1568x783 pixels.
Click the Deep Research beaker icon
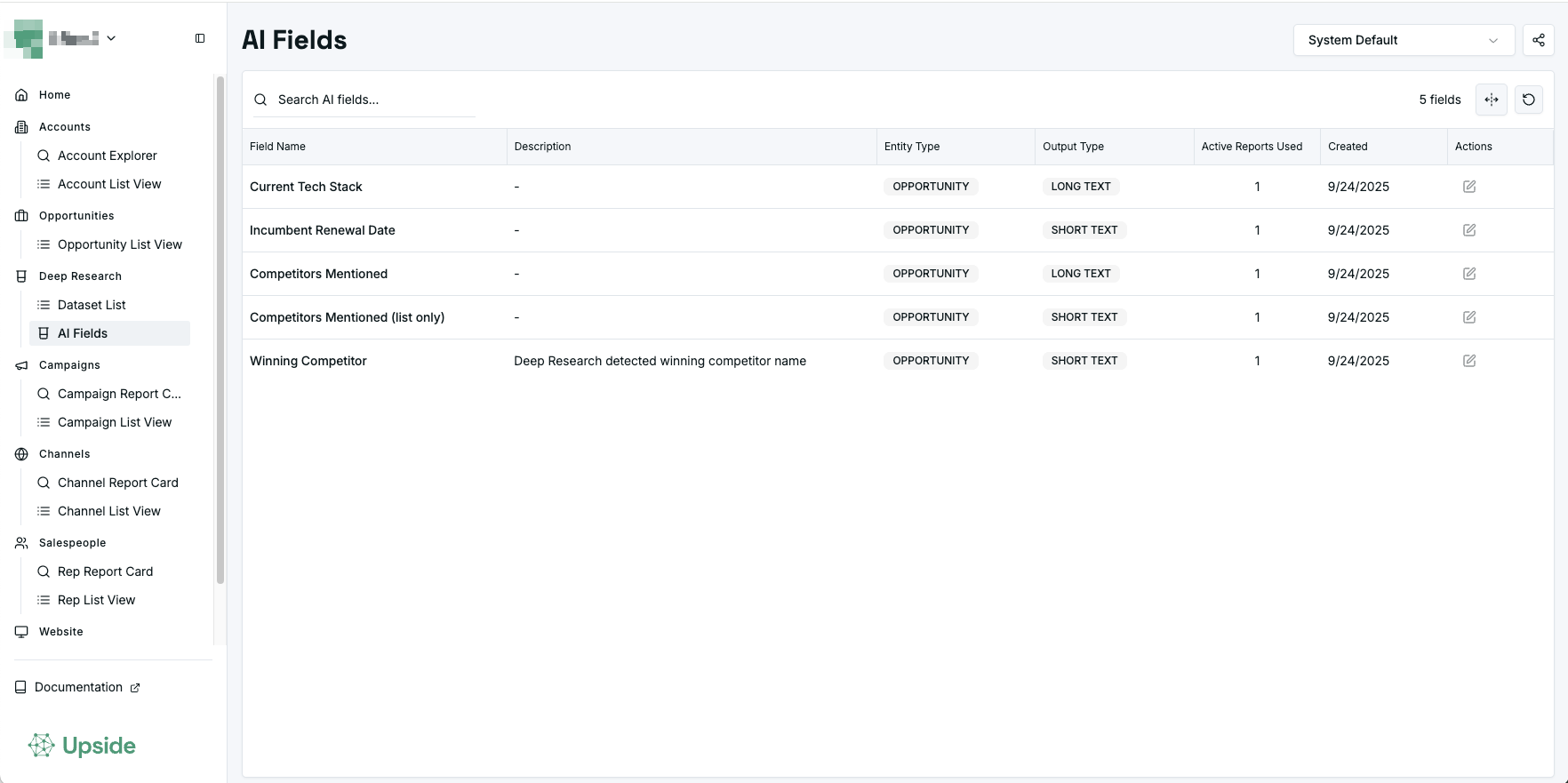pyautogui.click(x=21, y=276)
